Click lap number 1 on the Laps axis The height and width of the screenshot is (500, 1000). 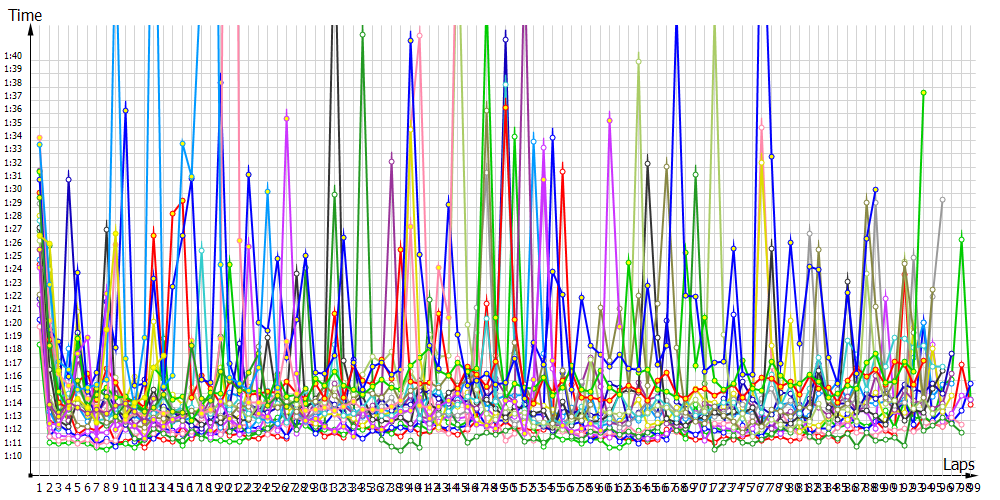(x=39, y=487)
